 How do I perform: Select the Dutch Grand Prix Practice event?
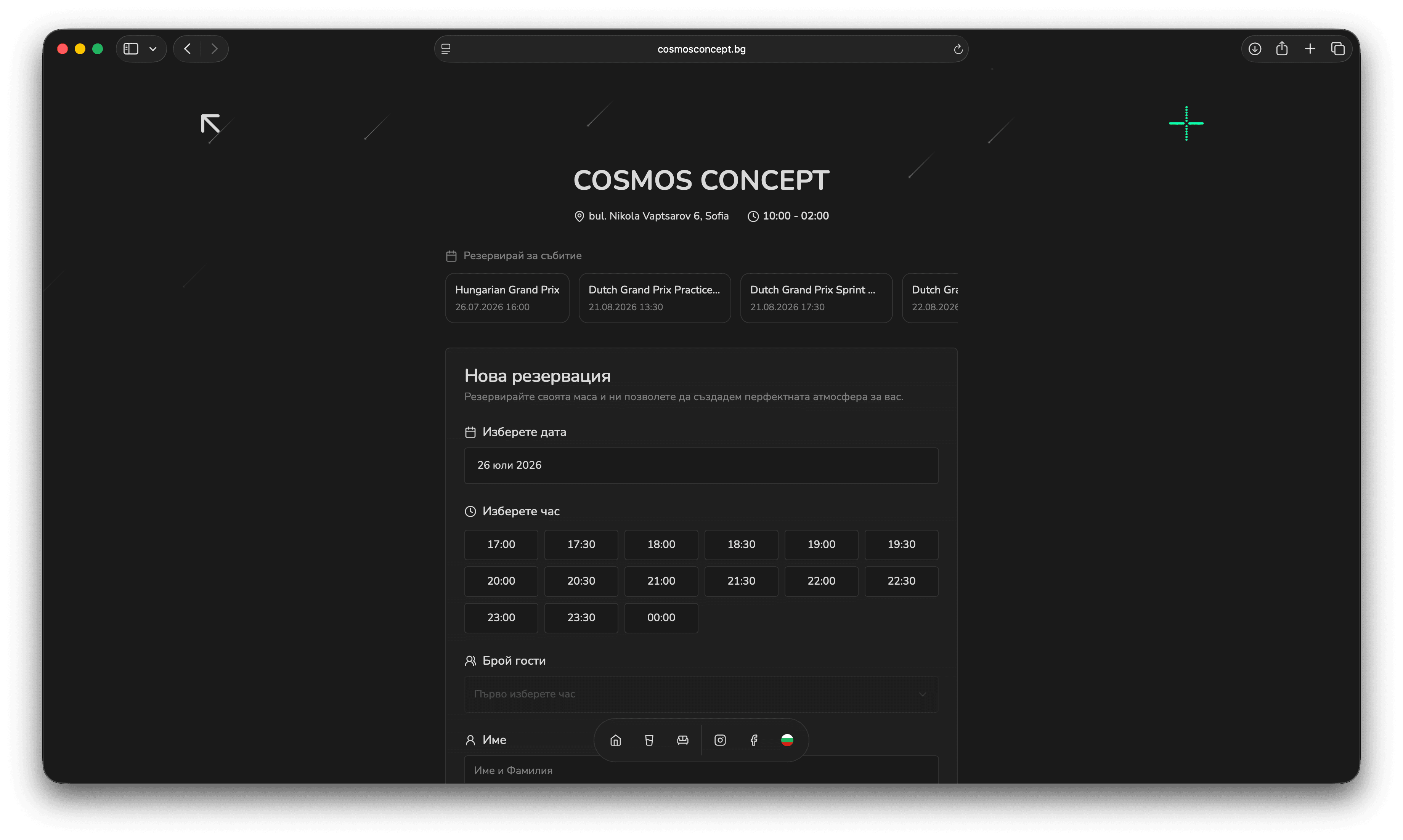pyautogui.click(x=655, y=298)
